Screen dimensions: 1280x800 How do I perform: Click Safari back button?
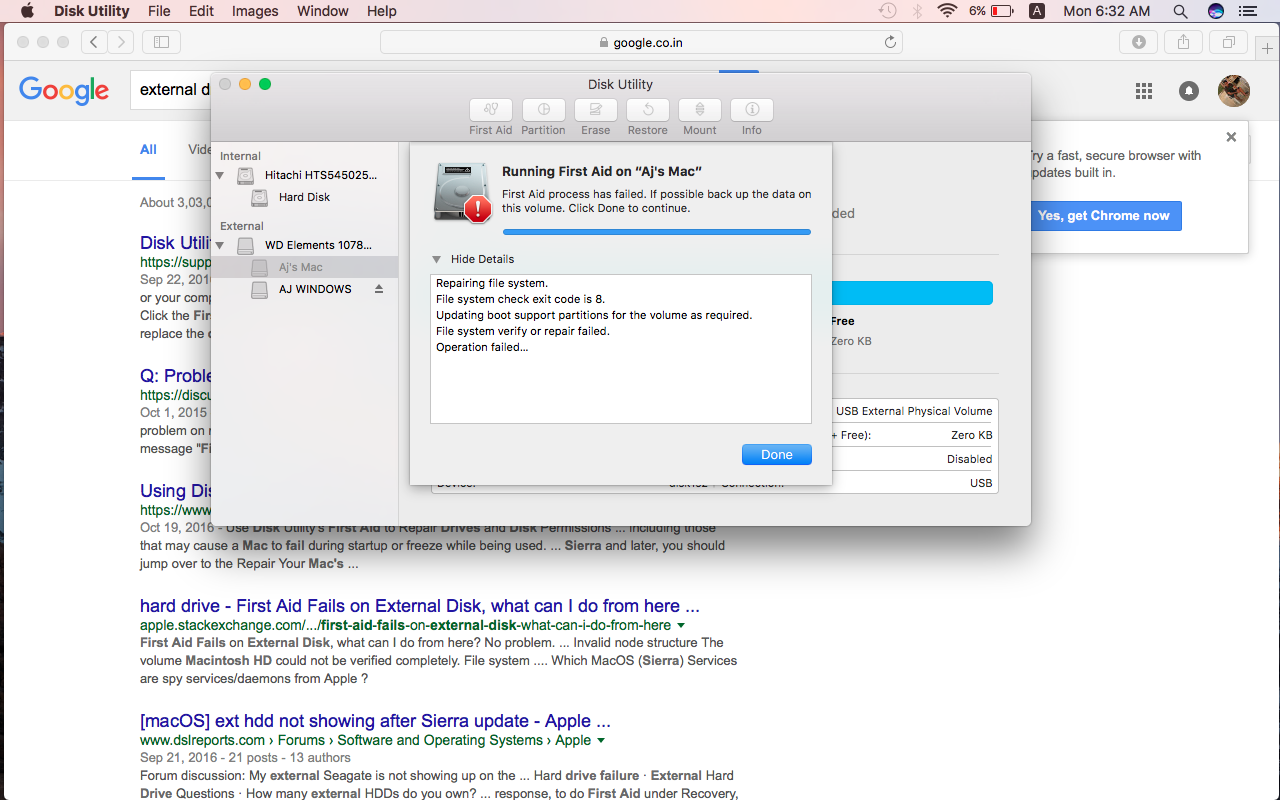[94, 42]
